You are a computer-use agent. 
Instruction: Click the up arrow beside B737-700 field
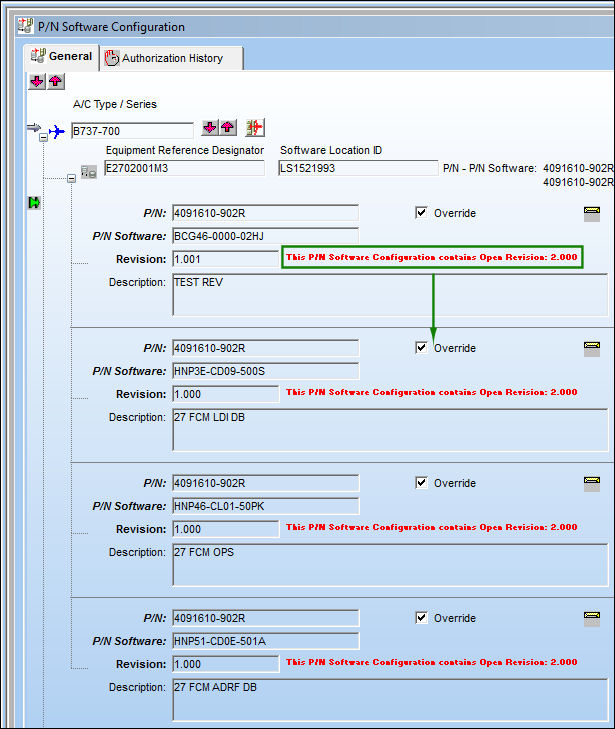point(228,127)
